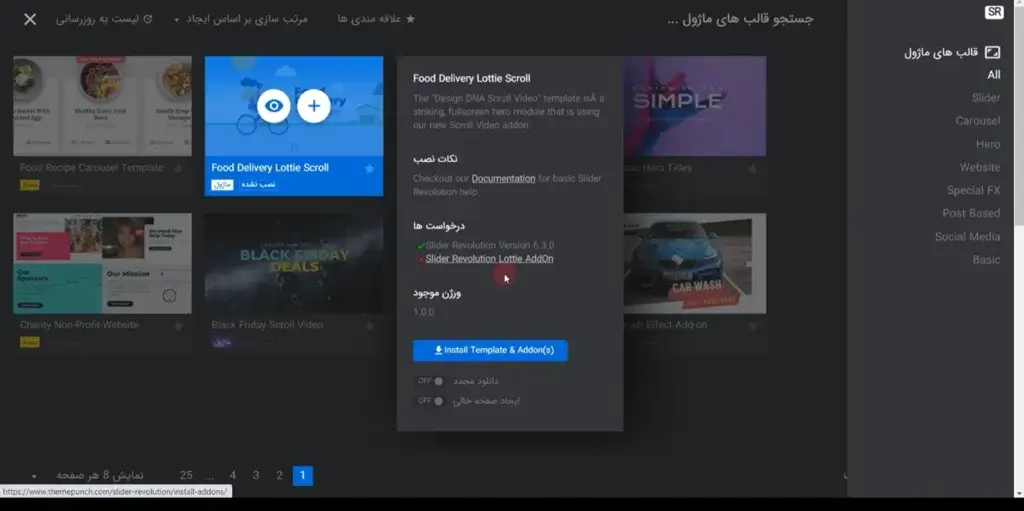Select the All category

tap(993, 74)
